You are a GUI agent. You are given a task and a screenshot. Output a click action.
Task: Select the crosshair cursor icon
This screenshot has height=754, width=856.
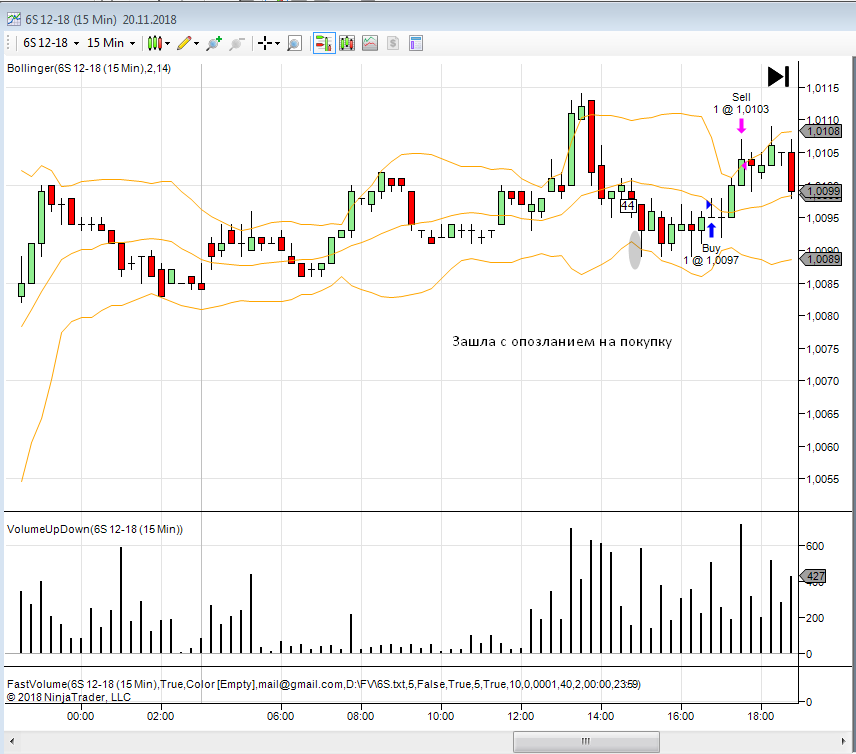pos(265,43)
